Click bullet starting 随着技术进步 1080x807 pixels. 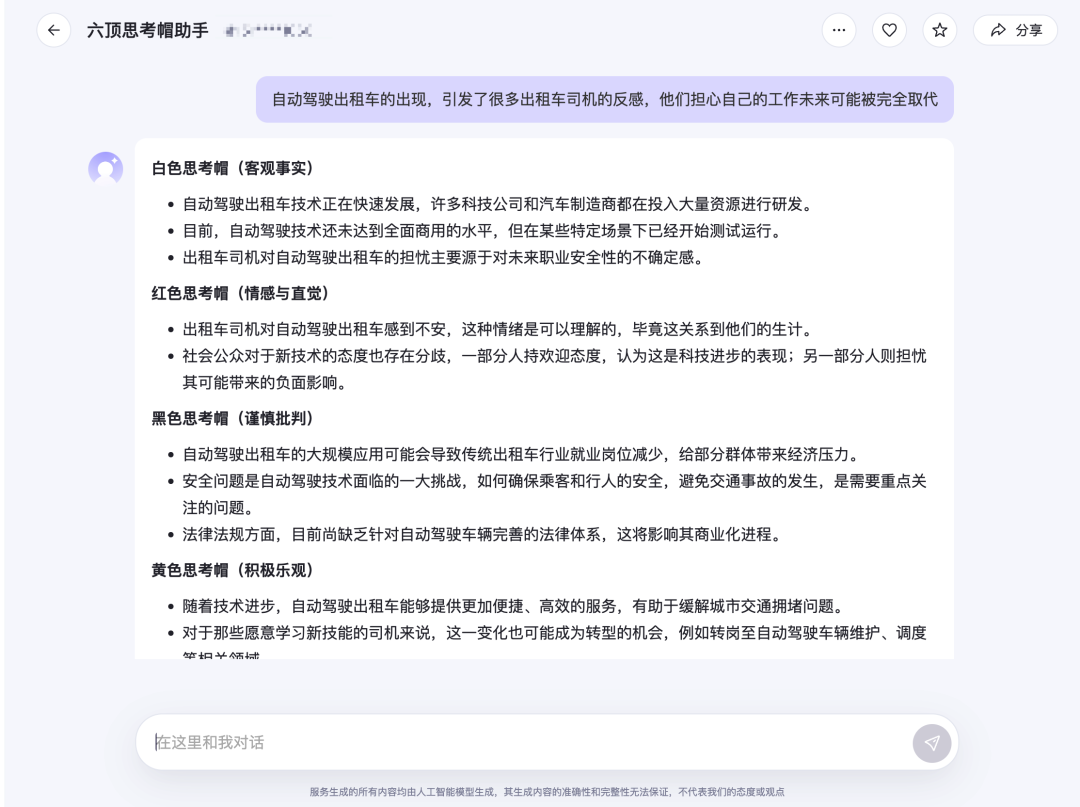515,607
